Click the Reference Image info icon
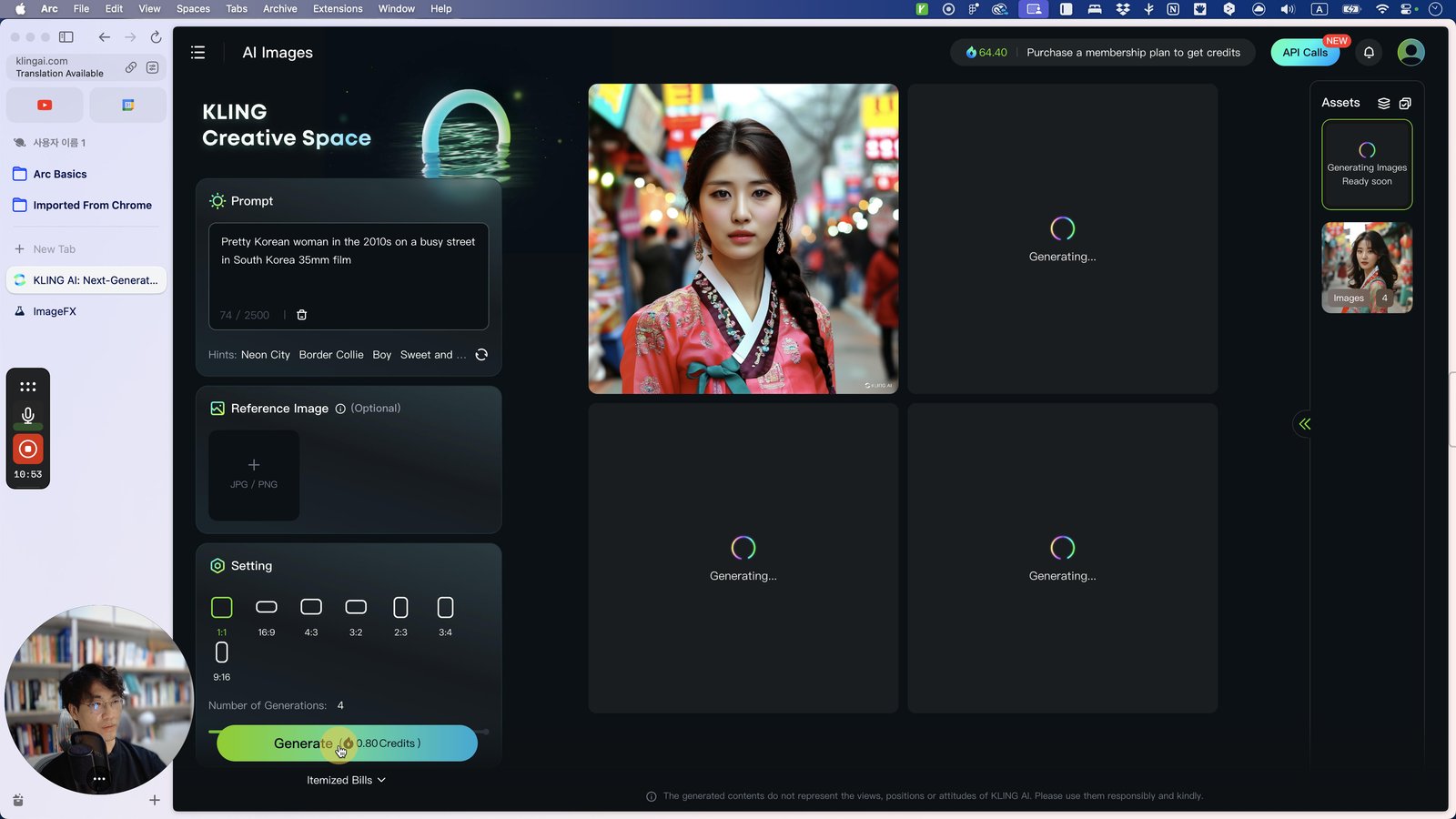Screen dimensions: 1456x819 [x=340, y=409]
